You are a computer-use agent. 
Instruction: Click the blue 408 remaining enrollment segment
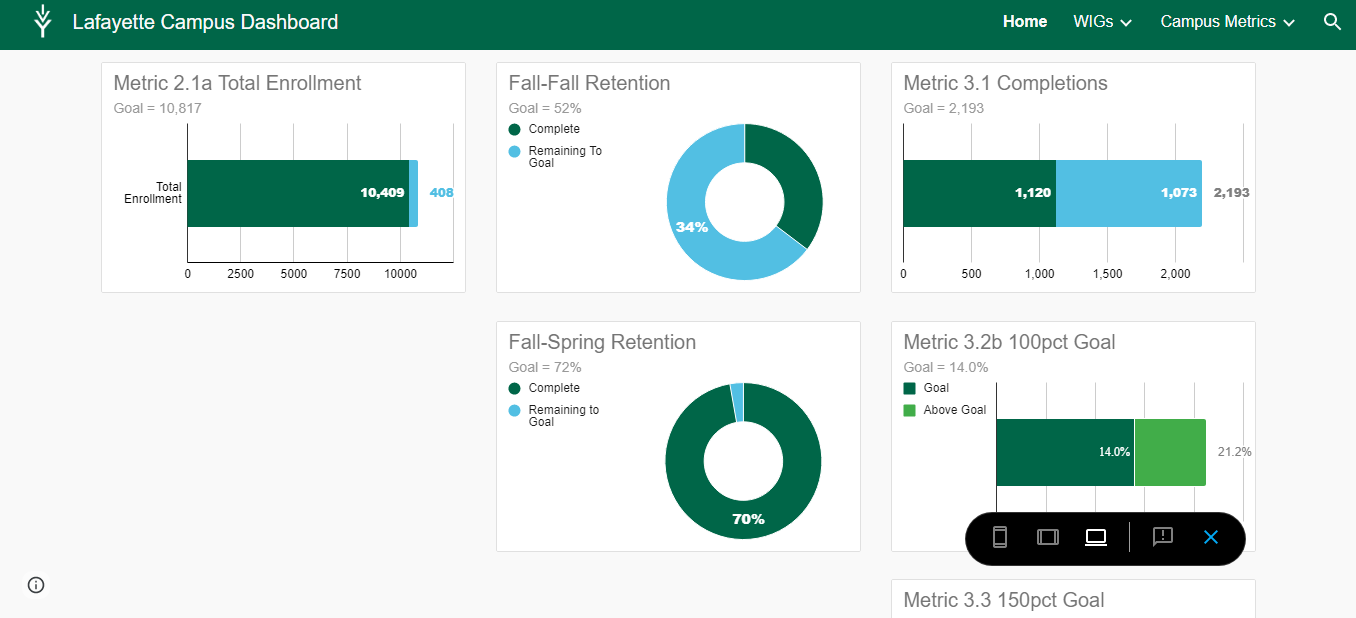coord(413,193)
